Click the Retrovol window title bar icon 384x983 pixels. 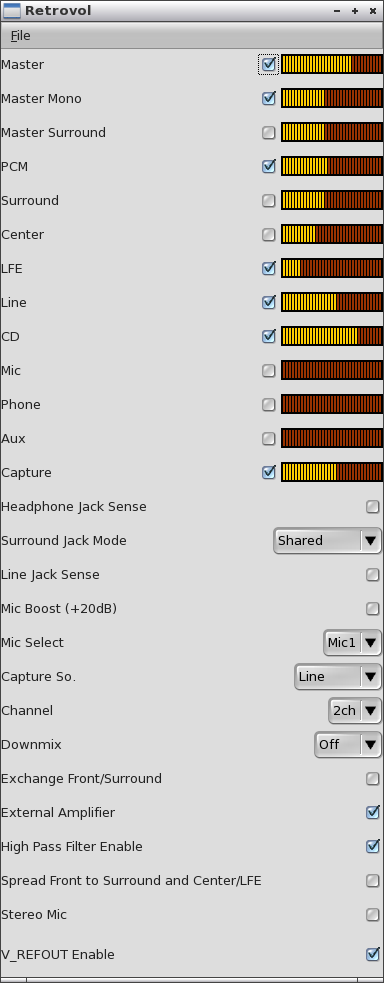[11, 11]
